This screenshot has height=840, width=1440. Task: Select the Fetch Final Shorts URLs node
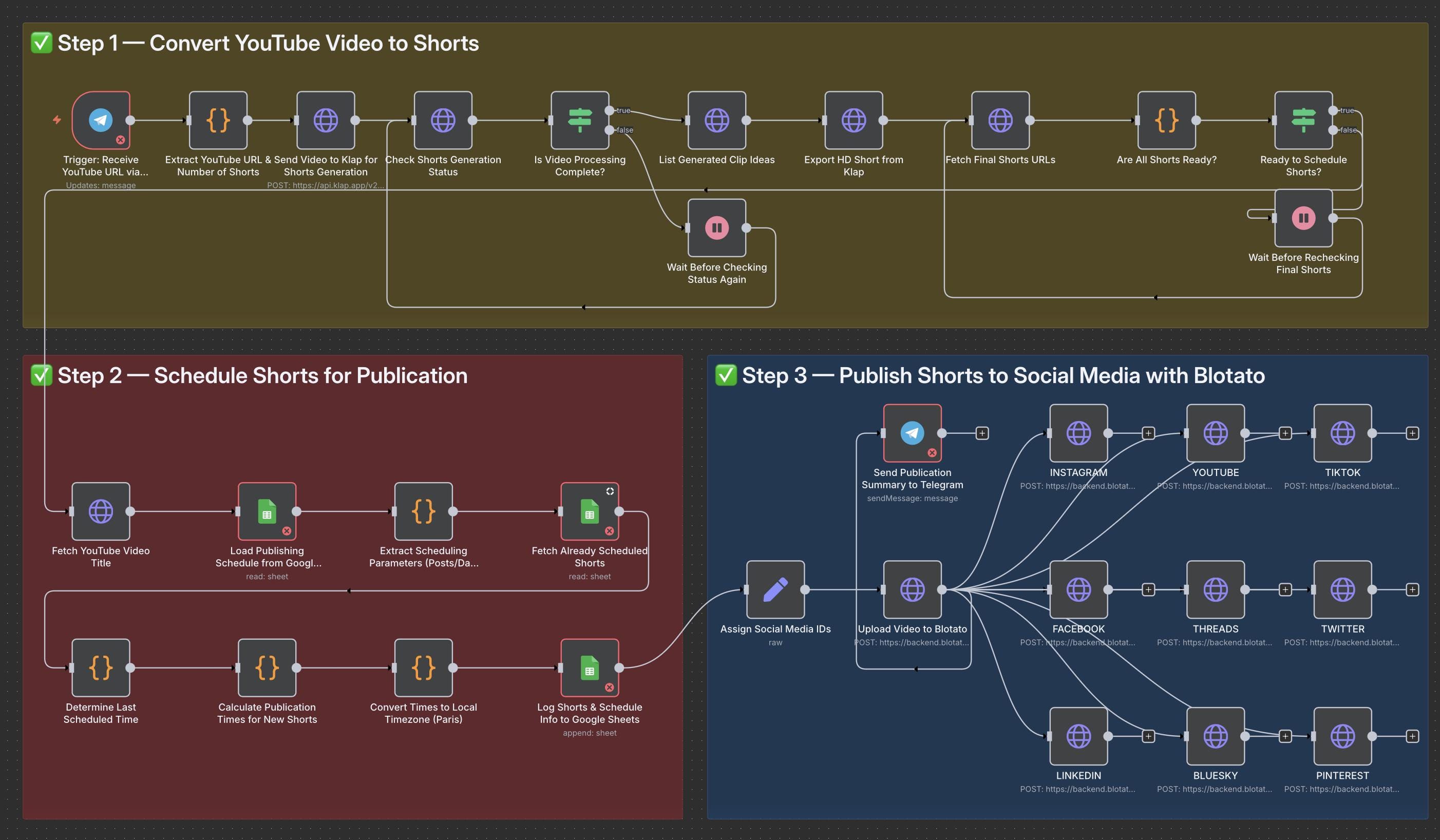point(1000,120)
